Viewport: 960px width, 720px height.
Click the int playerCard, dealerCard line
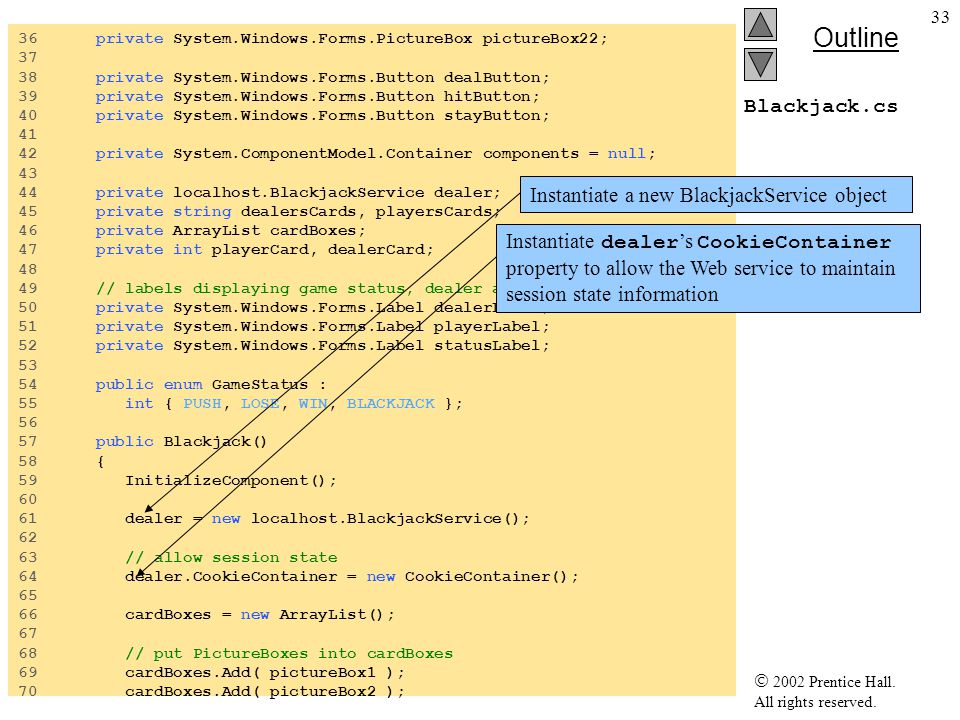point(264,250)
